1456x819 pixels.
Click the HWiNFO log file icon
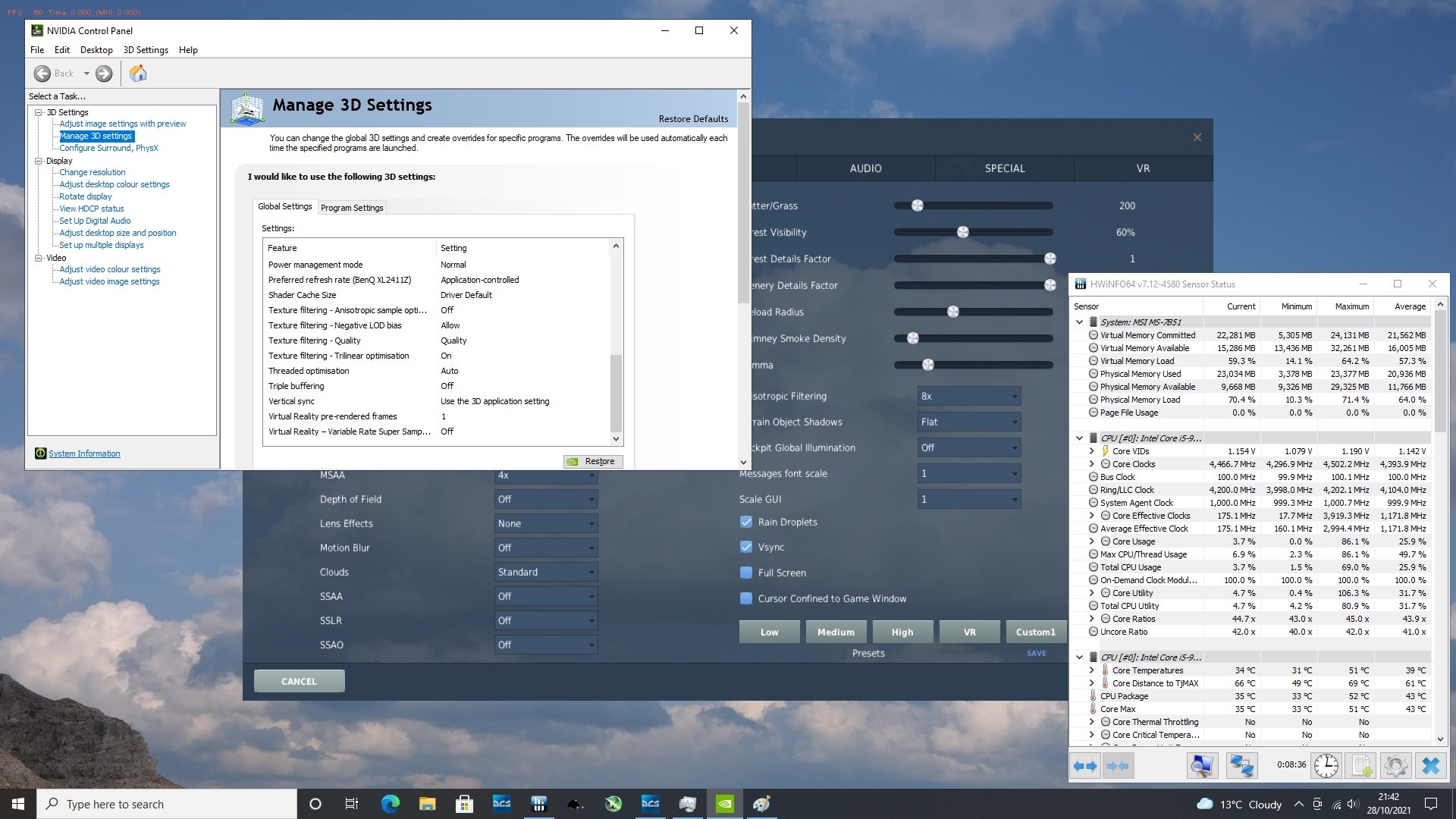pos(1361,765)
